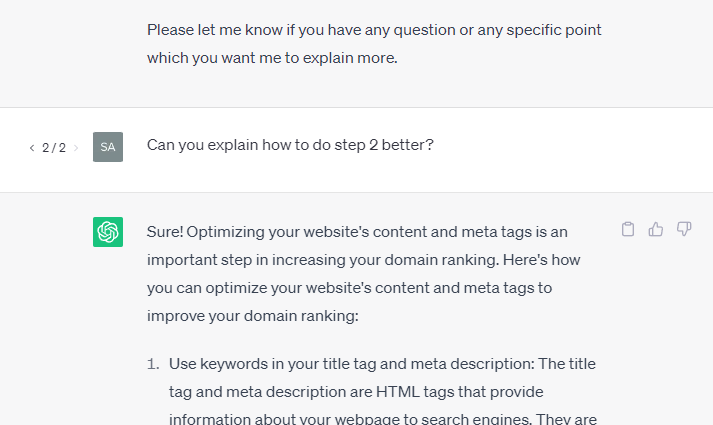Image resolution: width=713 pixels, height=425 pixels.
Task: Click the "important step in increasing" line
Action: click(247, 260)
